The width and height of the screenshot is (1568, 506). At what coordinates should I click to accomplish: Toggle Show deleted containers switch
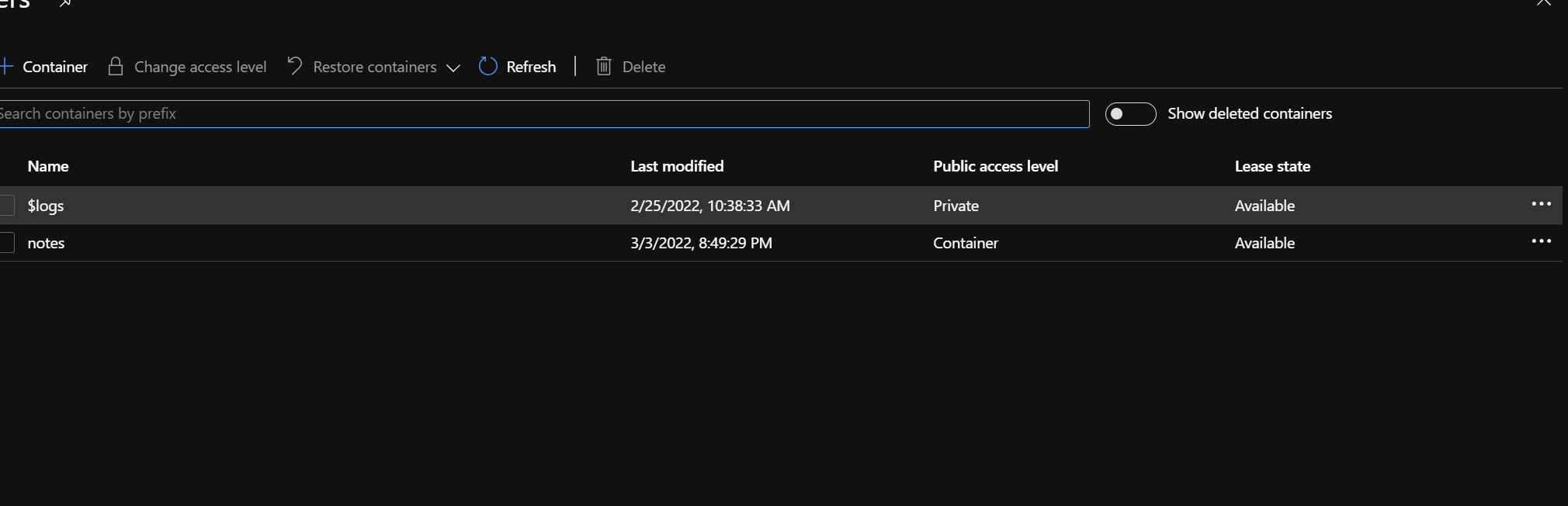pos(1130,114)
